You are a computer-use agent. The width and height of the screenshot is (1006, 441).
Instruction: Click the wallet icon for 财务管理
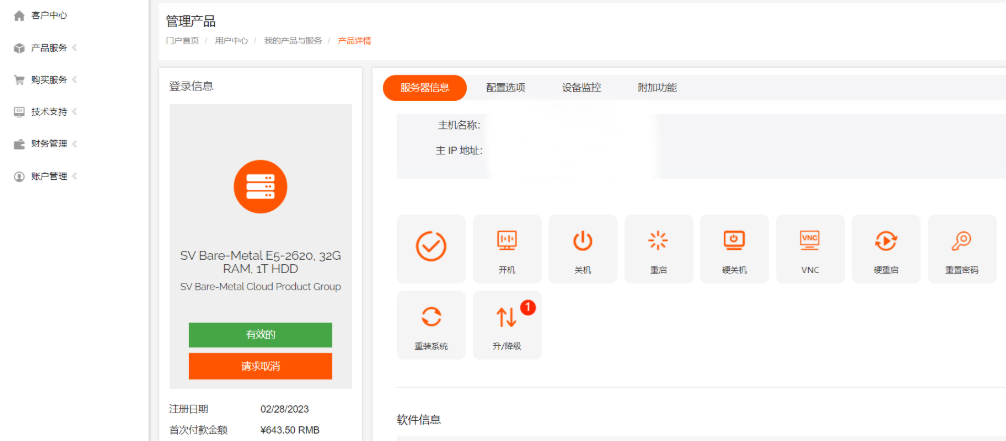click(x=19, y=144)
